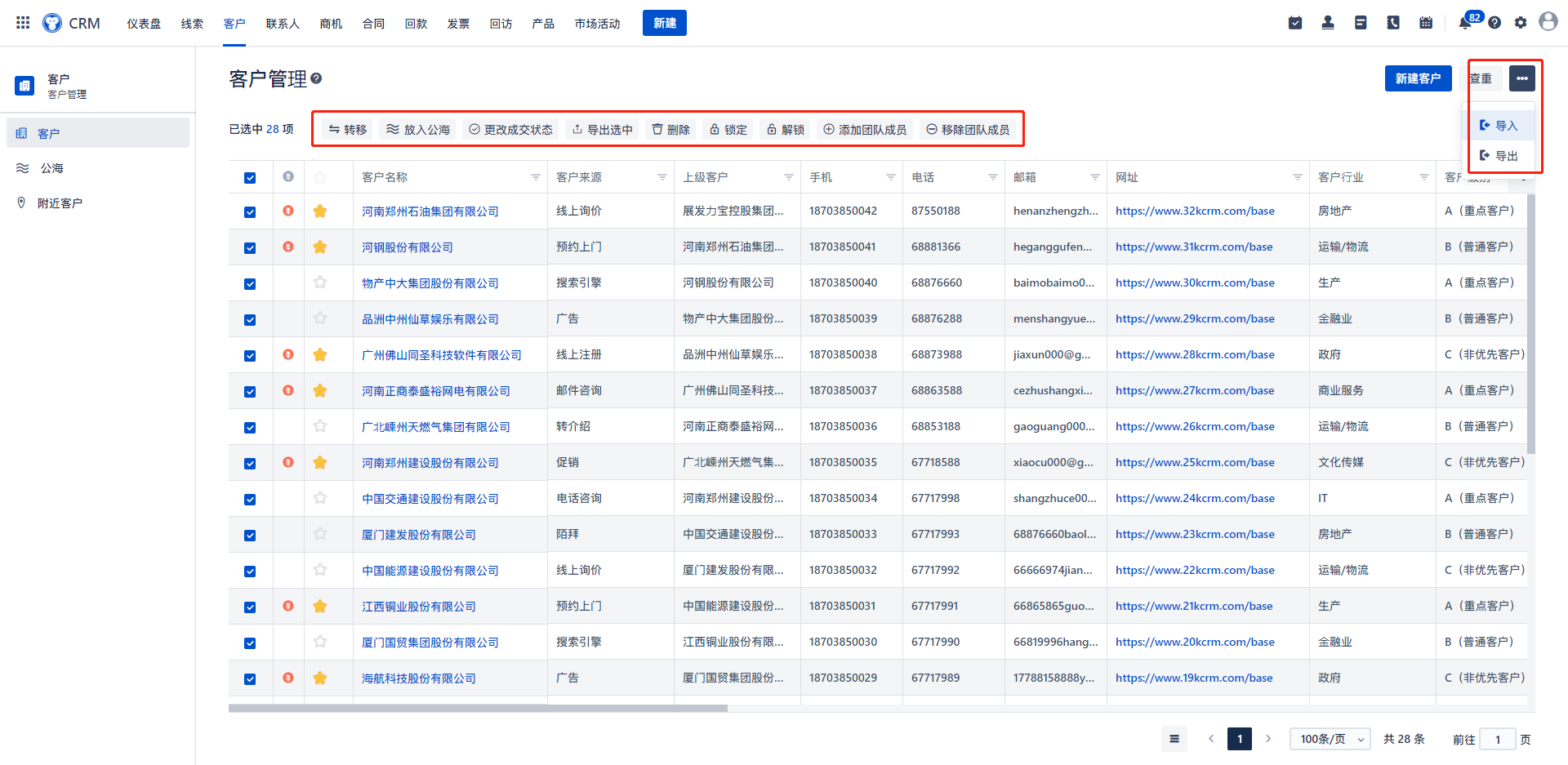Open 客户名称 column filter dropdown

click(536, 177)
